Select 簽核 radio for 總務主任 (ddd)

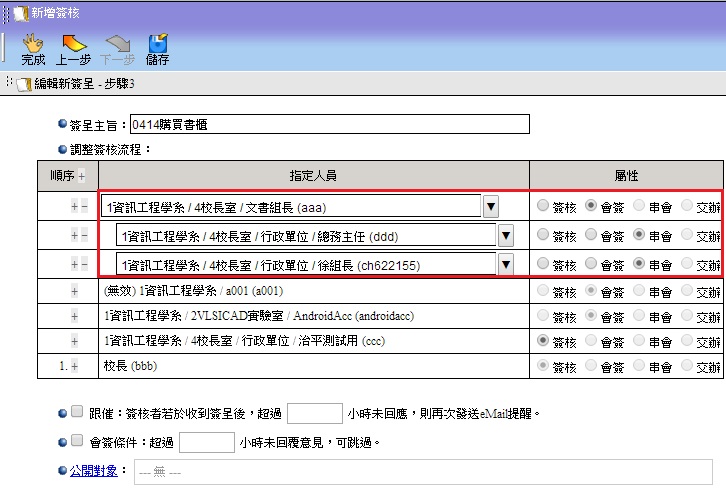click(543, 234)
